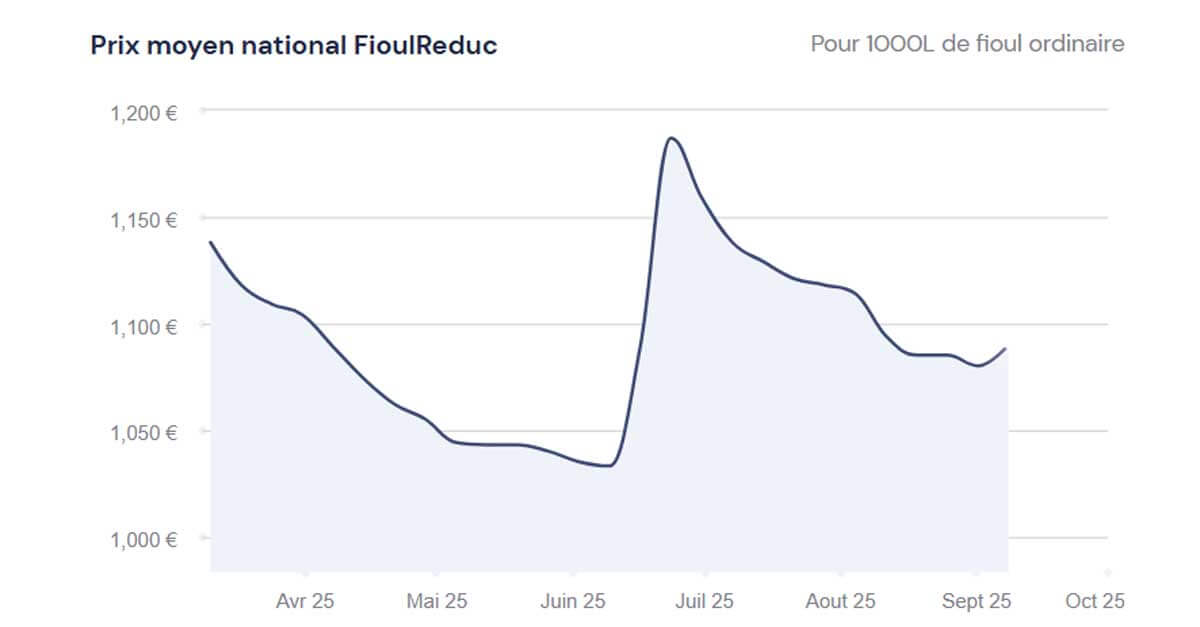This screenshot has height=627, width=1200.
Task: Select the 1,000 € y-axis label
Action: [x=143, y=540]
